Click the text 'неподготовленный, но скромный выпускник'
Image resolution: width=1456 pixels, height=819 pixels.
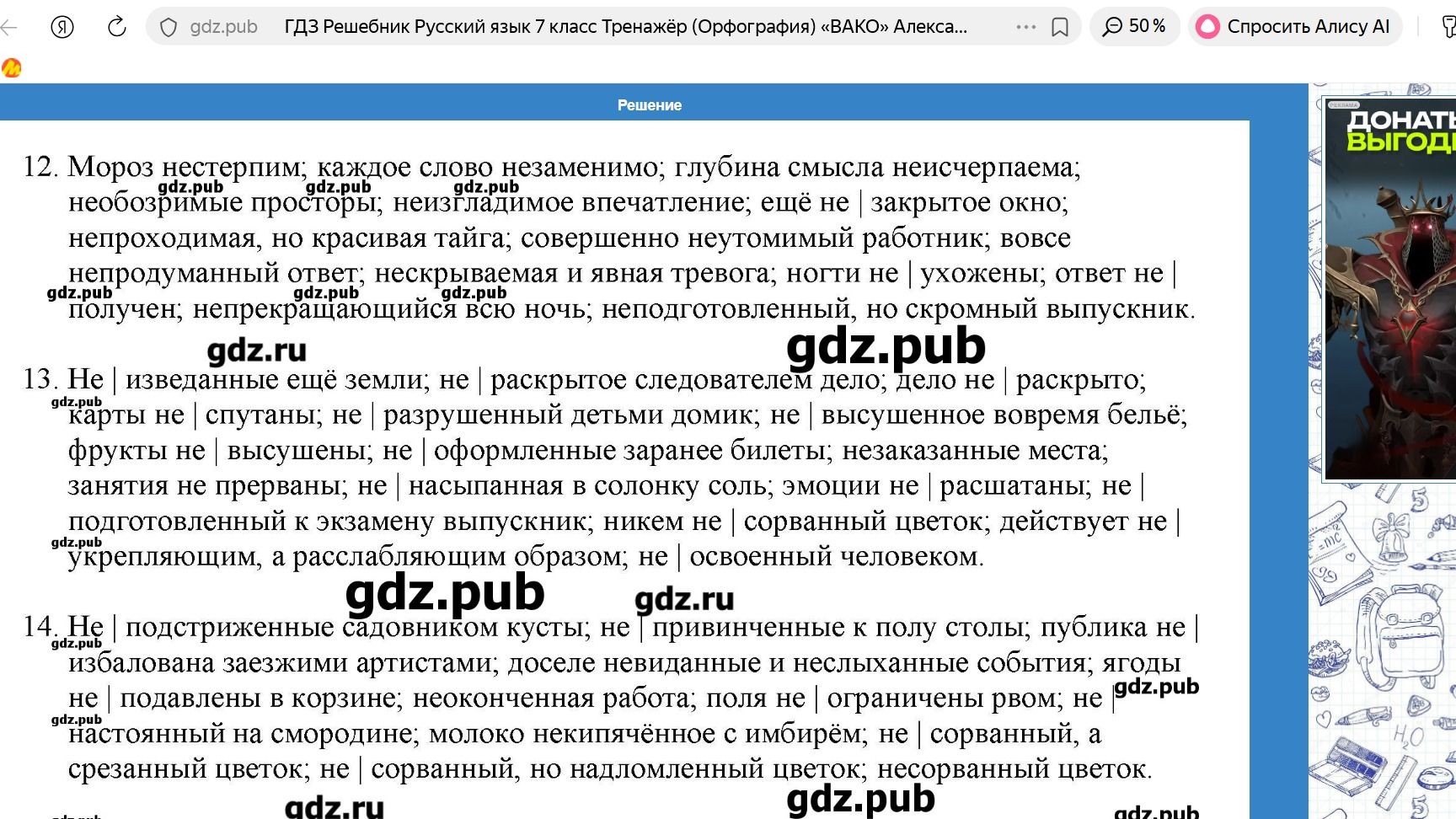click(895, 308)
